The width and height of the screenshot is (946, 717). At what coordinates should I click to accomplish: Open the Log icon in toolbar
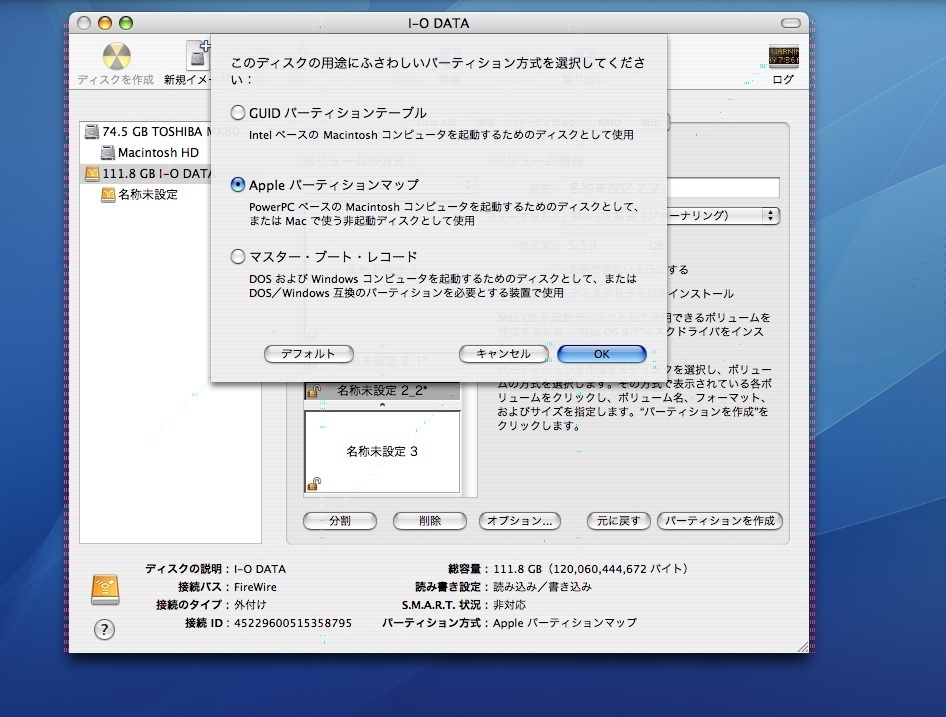pos(783,57)
